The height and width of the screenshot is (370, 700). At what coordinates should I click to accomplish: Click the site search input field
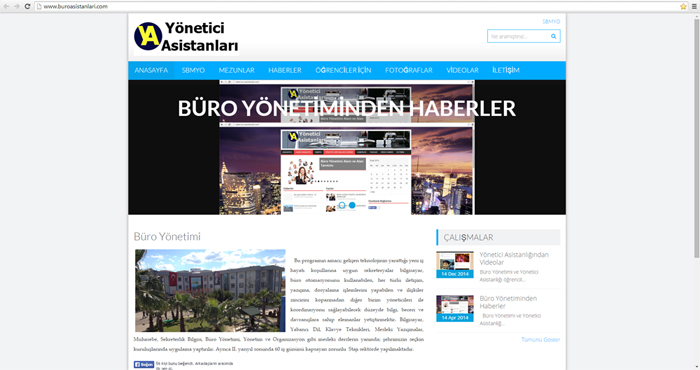[x=518, y=36]
